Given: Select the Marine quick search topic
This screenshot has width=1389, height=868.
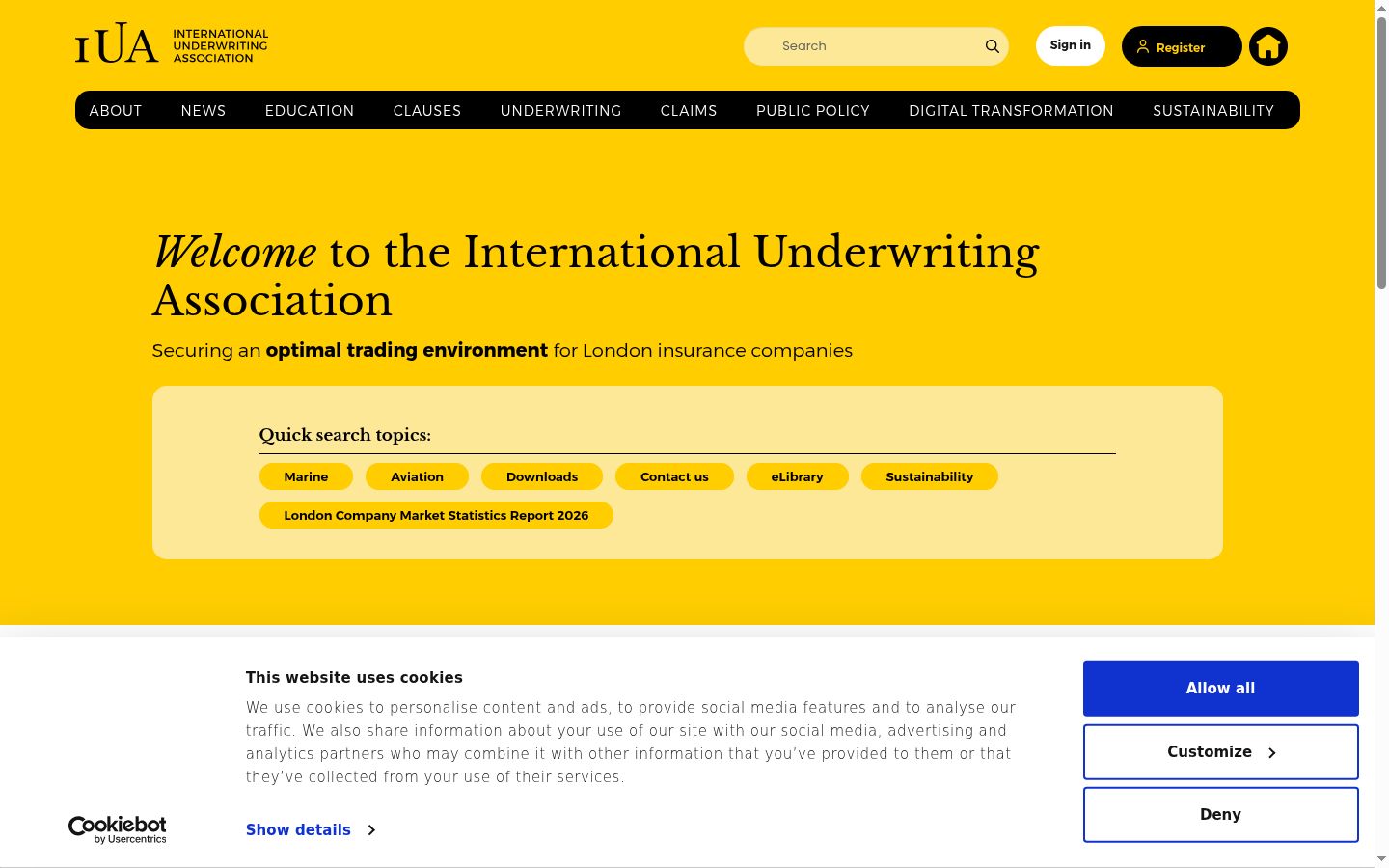Looking at the screenshot, I should coord(306,476).
